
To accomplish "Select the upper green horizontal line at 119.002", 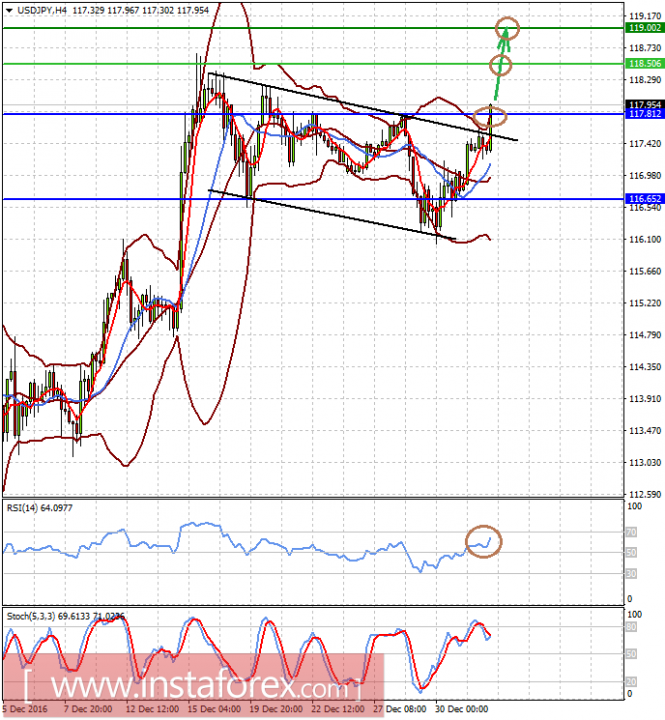I will (x=313, y=28).
